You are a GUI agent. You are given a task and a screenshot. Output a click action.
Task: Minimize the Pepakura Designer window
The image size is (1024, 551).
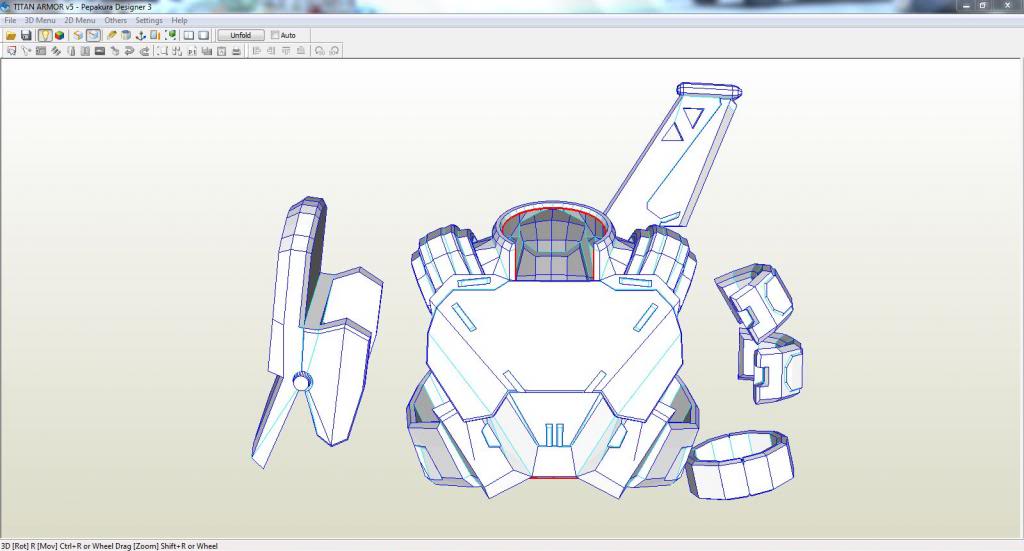click(x=967, y=6)
